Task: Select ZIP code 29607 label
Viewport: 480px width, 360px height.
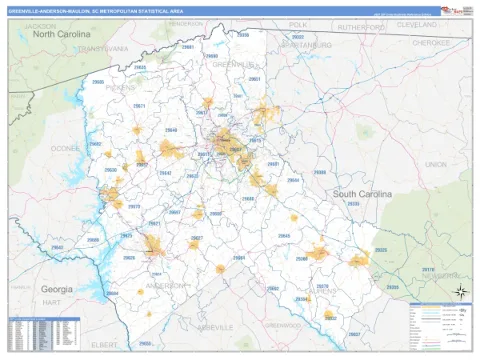Action: click(236, 150)
